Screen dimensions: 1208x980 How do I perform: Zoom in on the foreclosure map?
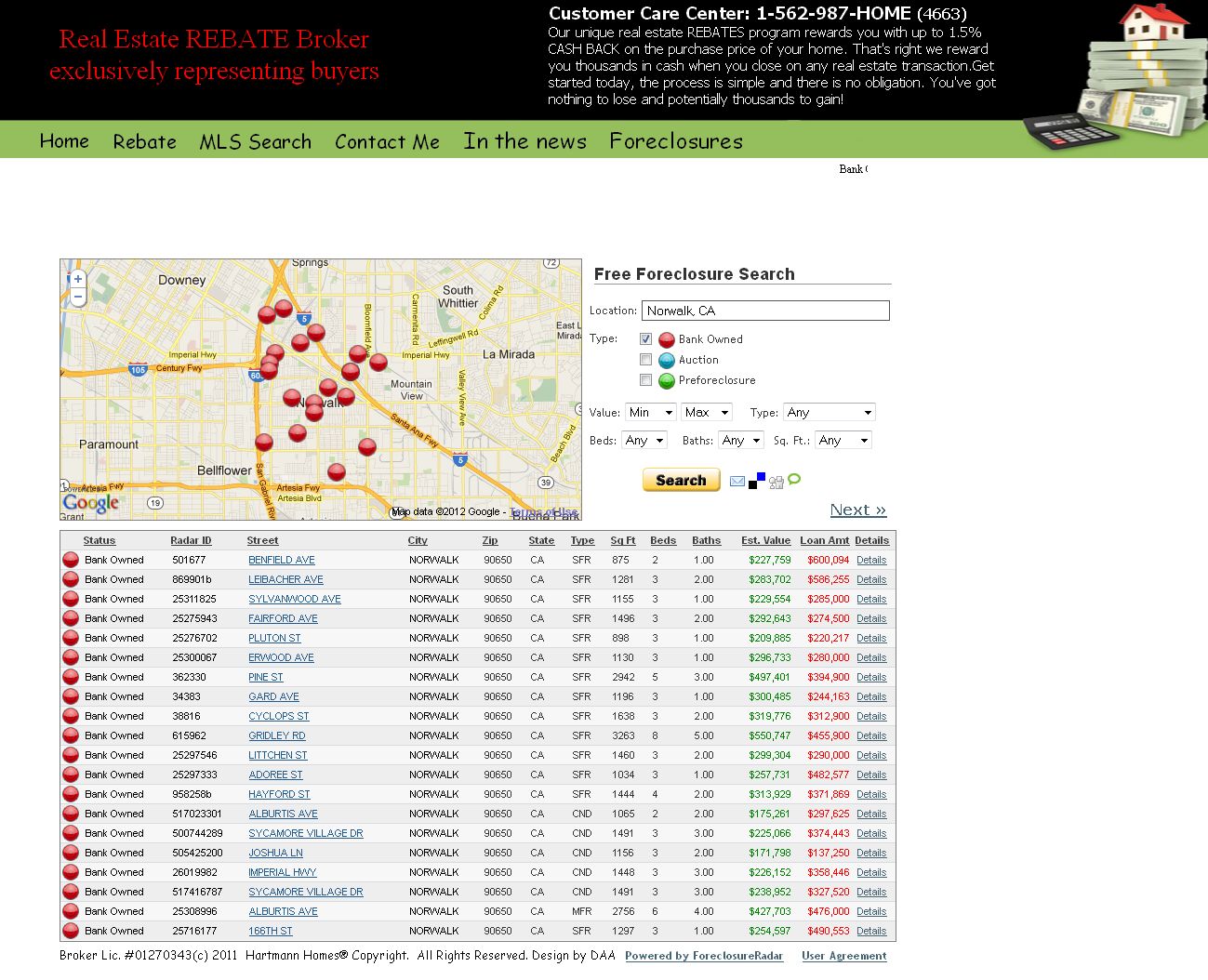(x=78, y=279)
